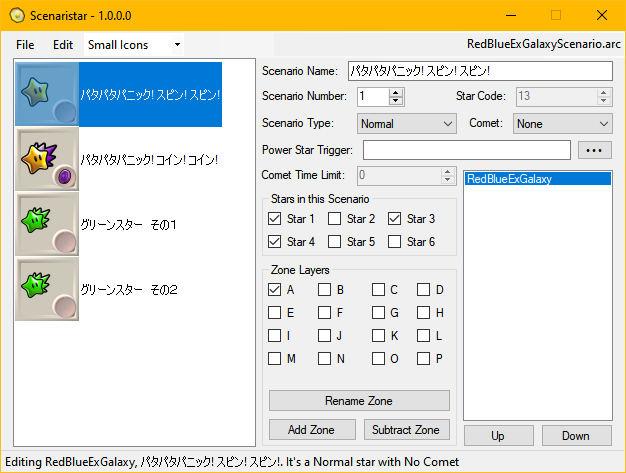Enable Zone Layer G checkbox

(x=378, y=313)
